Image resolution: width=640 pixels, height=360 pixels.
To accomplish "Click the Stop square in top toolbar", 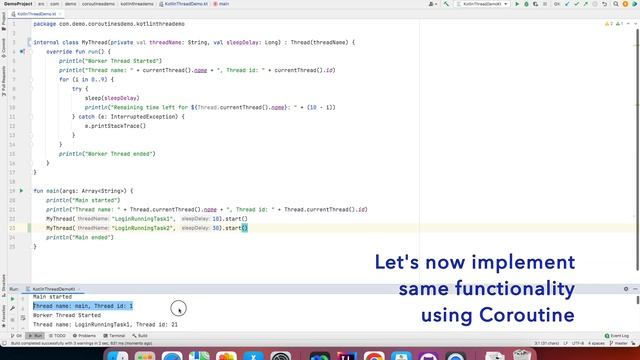I will tap(545, 4).
